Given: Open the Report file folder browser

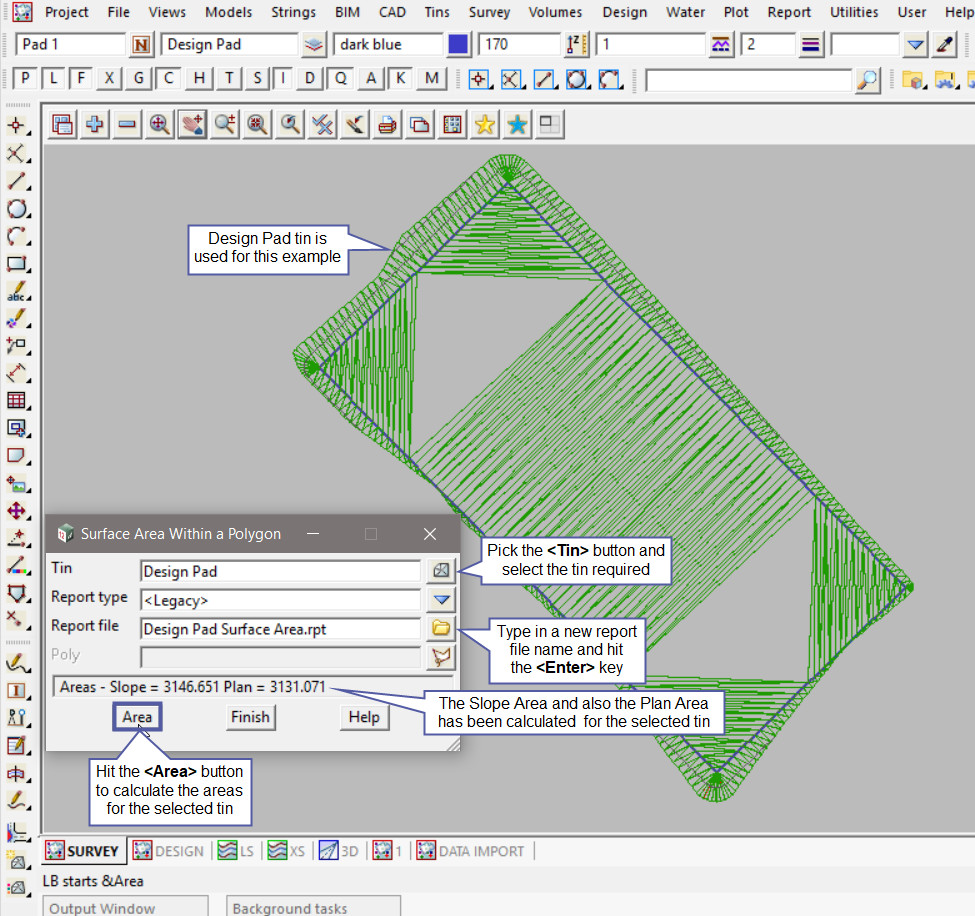Looking at the screenshot, I should (441, 629).
